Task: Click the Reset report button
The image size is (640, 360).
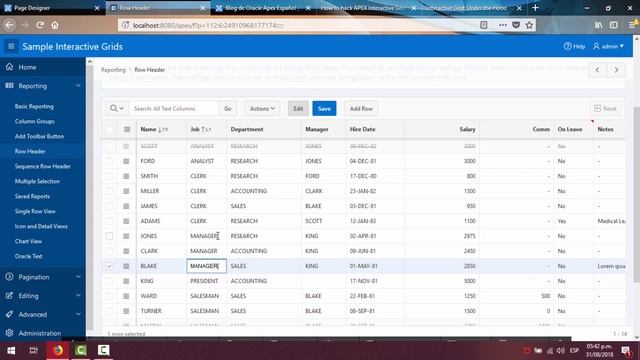Action: point(605,108)
